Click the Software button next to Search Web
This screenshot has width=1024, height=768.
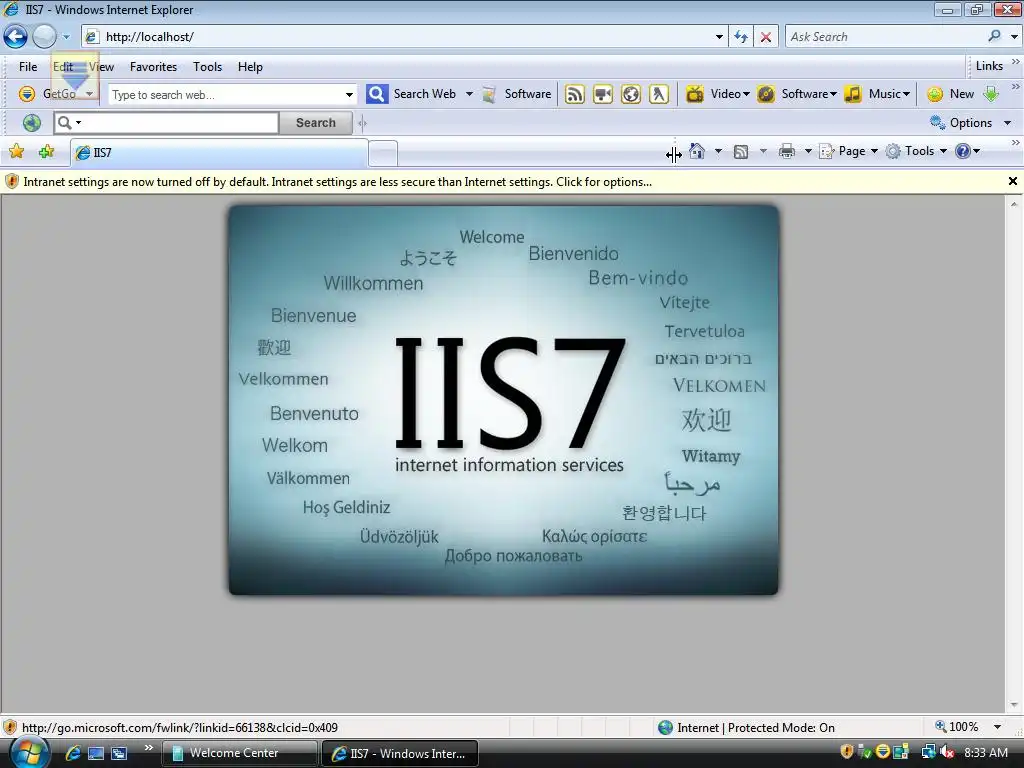tap(519, 94)
